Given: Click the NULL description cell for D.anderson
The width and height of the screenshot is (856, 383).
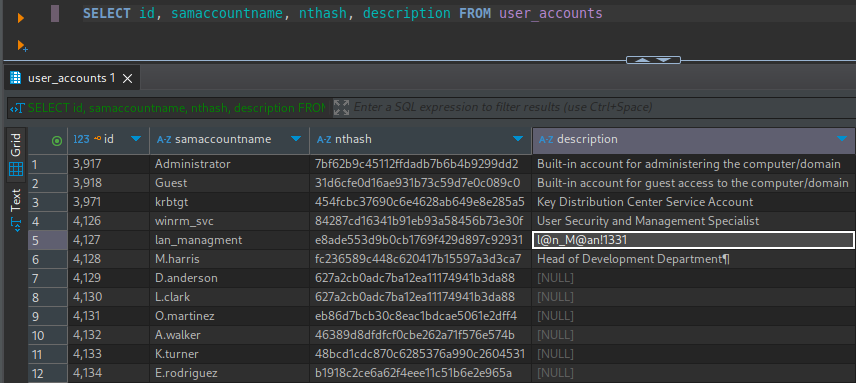Looking at the screenshot, I should pos(694,278).
